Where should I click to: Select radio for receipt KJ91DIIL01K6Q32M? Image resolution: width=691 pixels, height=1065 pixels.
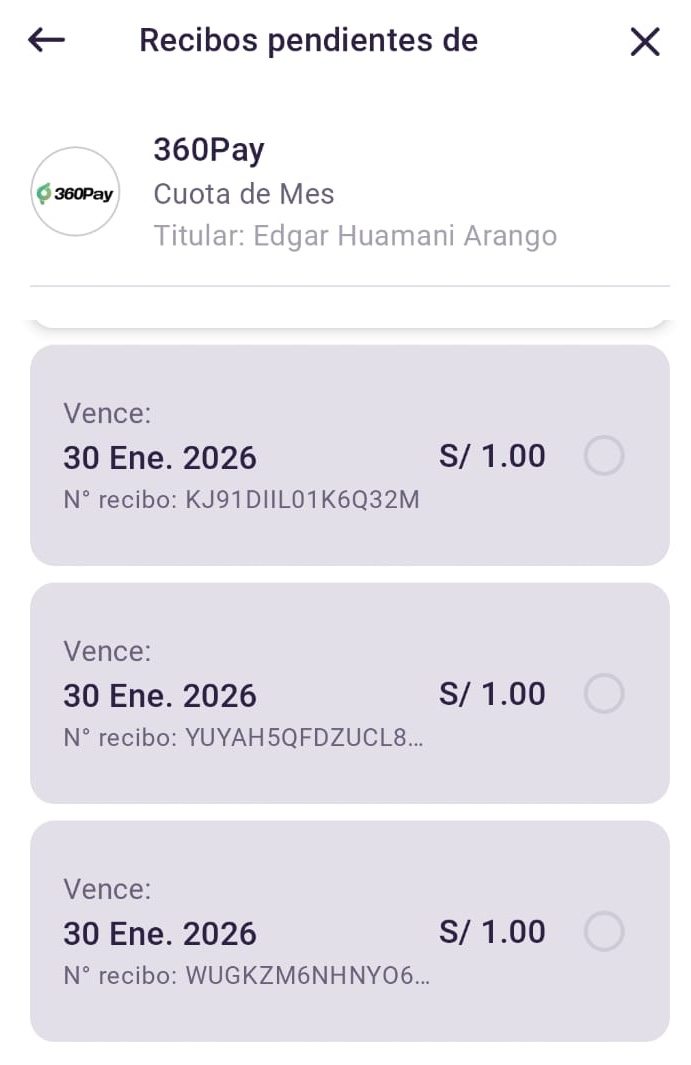click(x=604, y=456)
